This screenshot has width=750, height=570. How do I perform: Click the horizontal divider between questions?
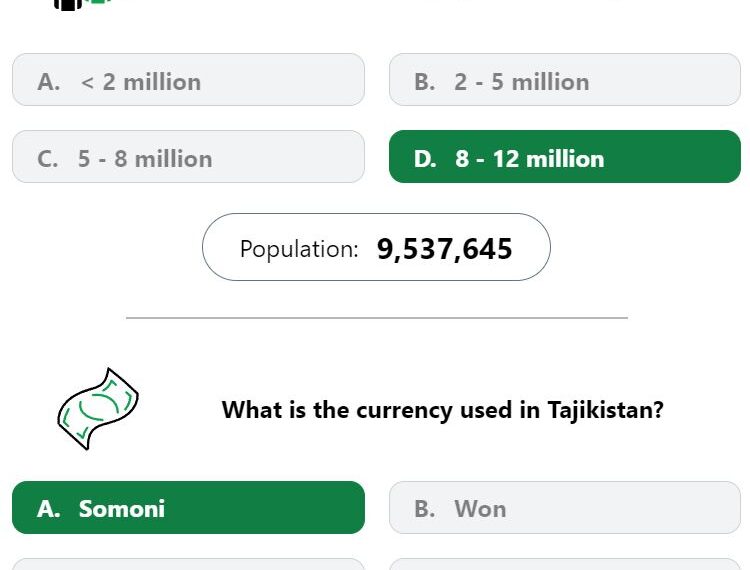tap(377, 318)
